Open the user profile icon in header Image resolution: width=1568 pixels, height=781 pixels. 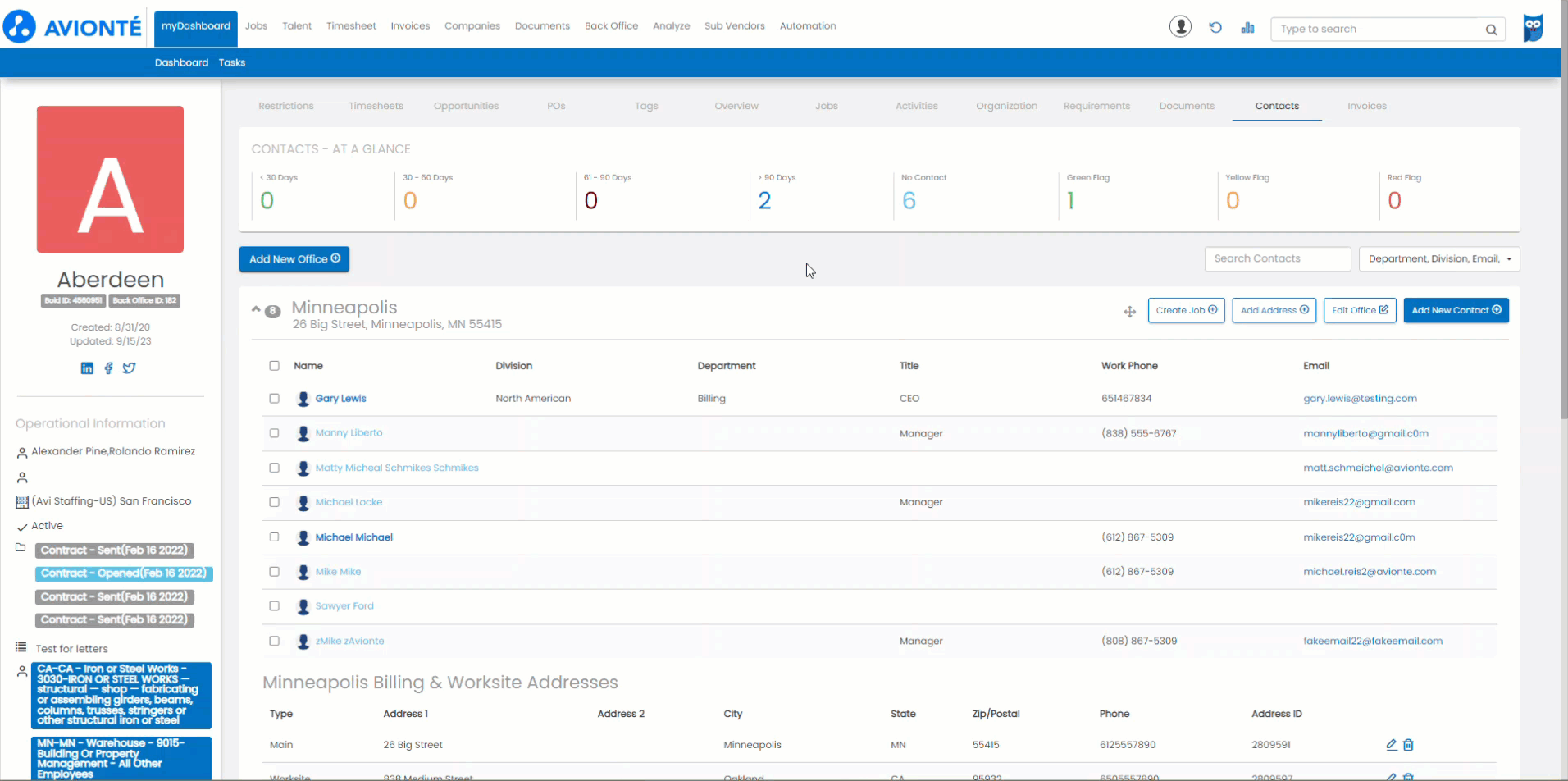click(x=1180, y=27)
